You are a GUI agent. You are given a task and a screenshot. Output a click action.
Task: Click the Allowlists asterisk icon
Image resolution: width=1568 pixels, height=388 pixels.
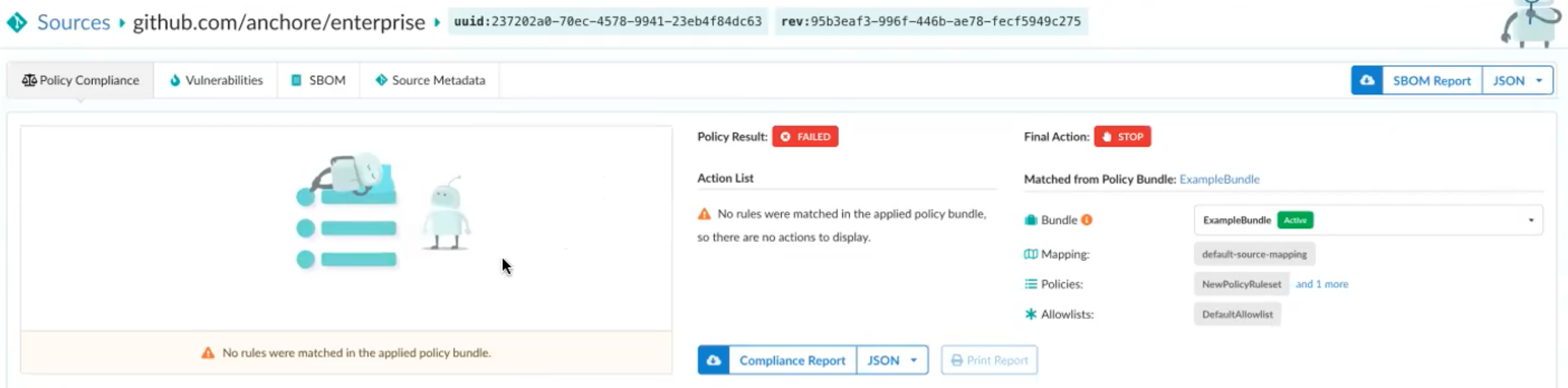[x=1031, y=314]
